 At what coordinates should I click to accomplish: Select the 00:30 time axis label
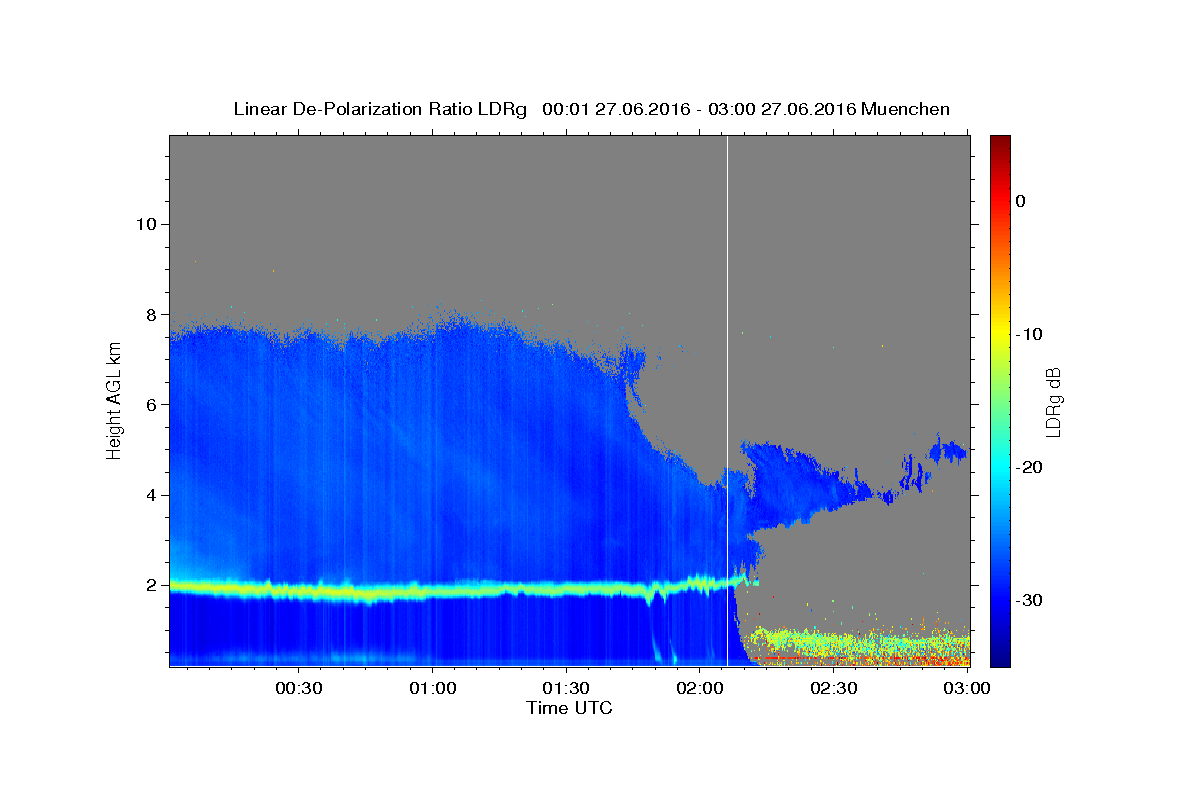(x=299, y=689)
